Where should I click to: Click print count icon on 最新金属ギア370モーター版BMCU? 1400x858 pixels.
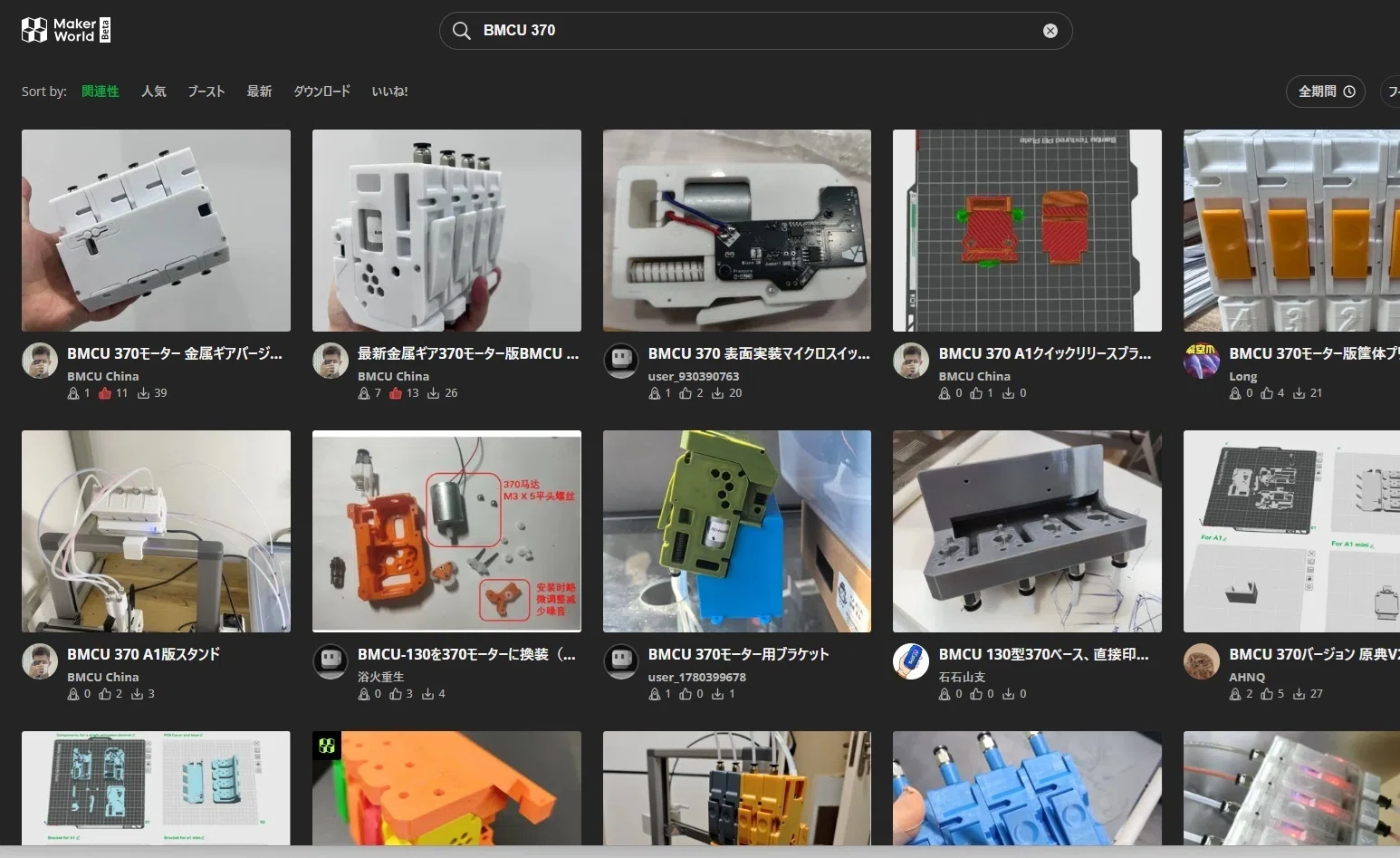(x=364, y=393)
